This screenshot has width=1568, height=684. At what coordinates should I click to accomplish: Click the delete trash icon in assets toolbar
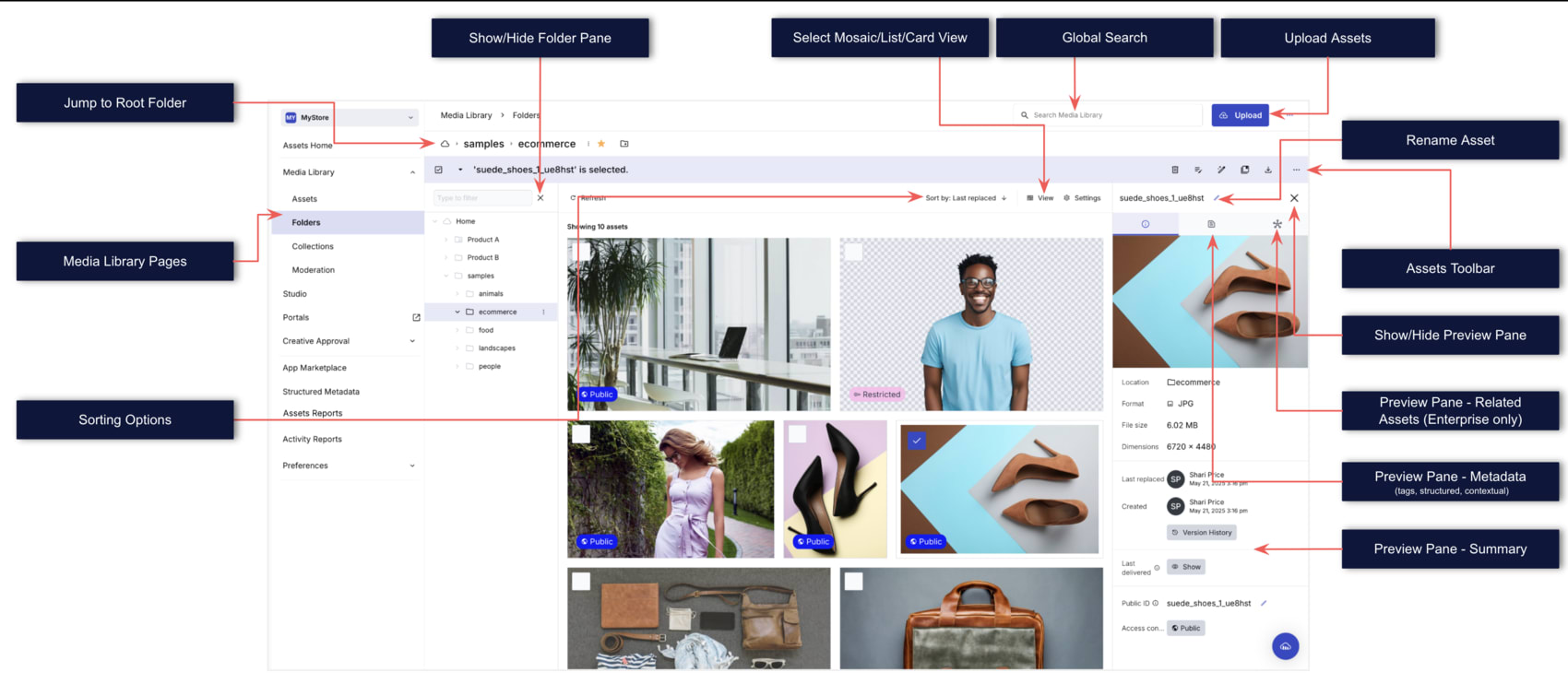pos(1174,170)
